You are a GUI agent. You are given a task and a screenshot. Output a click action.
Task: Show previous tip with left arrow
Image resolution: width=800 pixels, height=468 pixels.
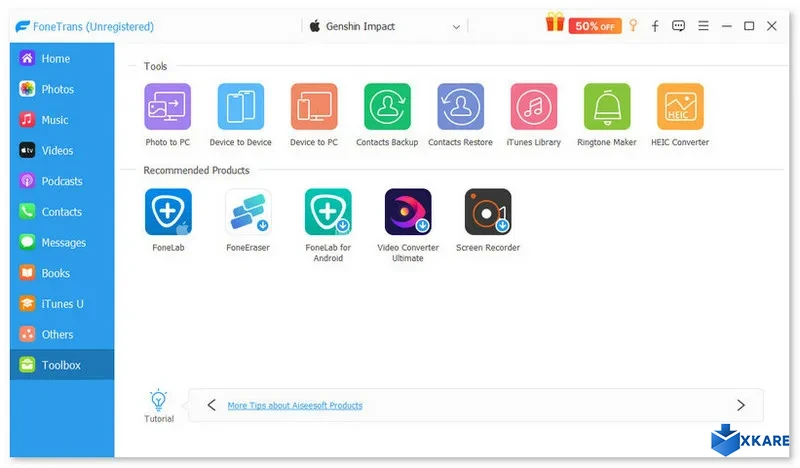pyautogui.click(x=211, y=405)
